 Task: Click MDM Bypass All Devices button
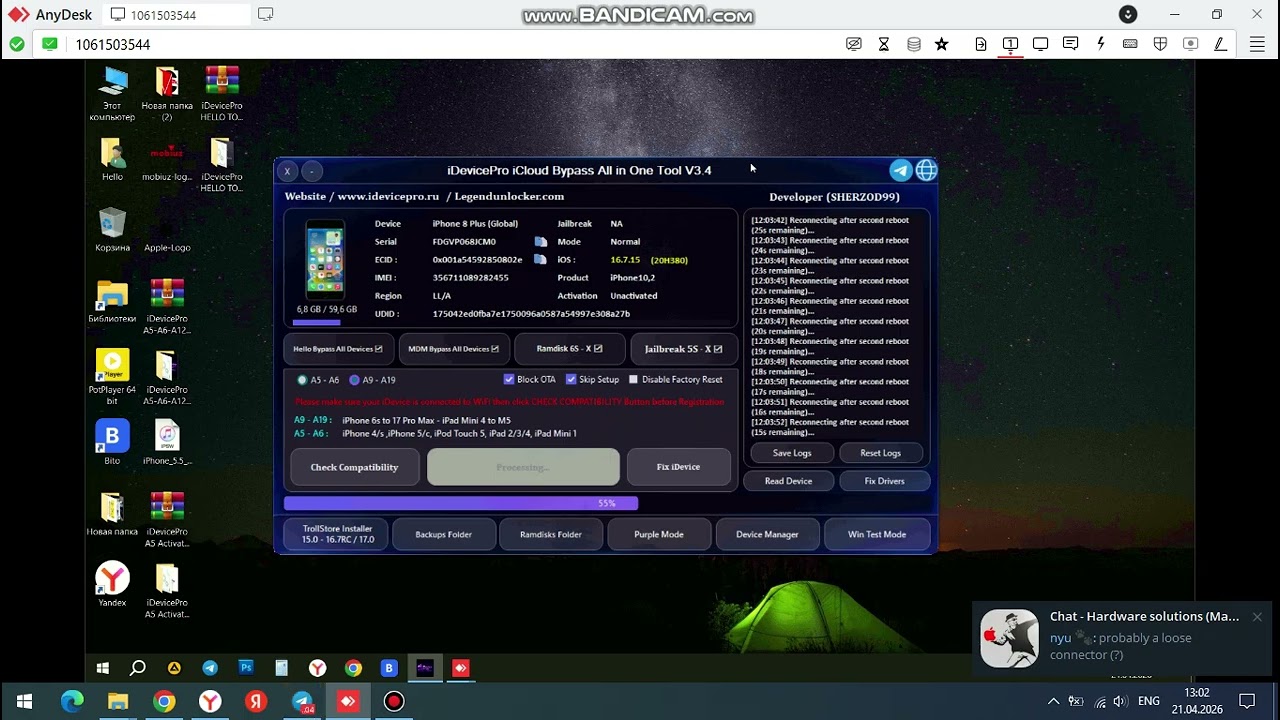453,349
